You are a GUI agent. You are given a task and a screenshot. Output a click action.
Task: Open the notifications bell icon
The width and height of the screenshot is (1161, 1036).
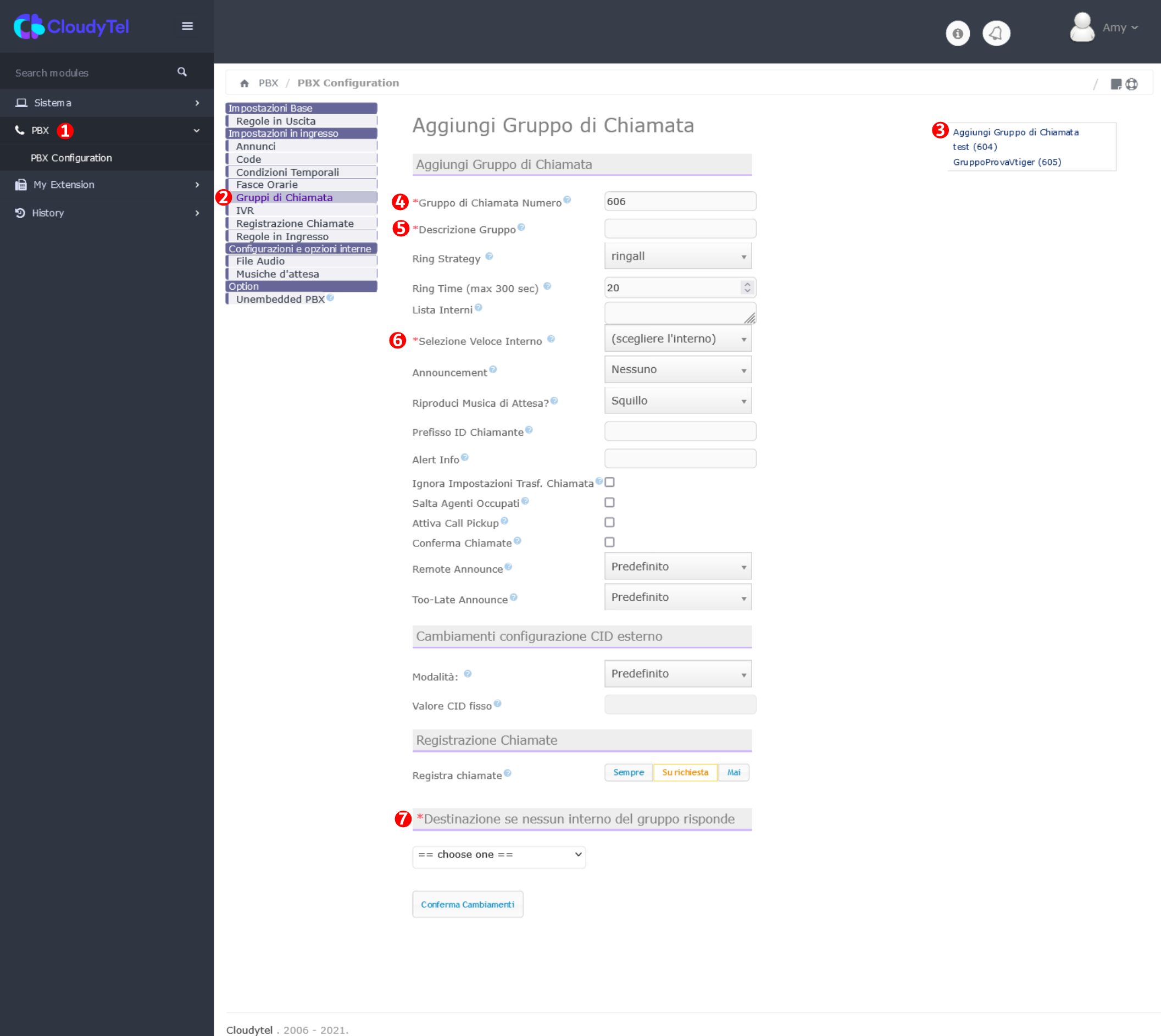[x=996, y=34]
